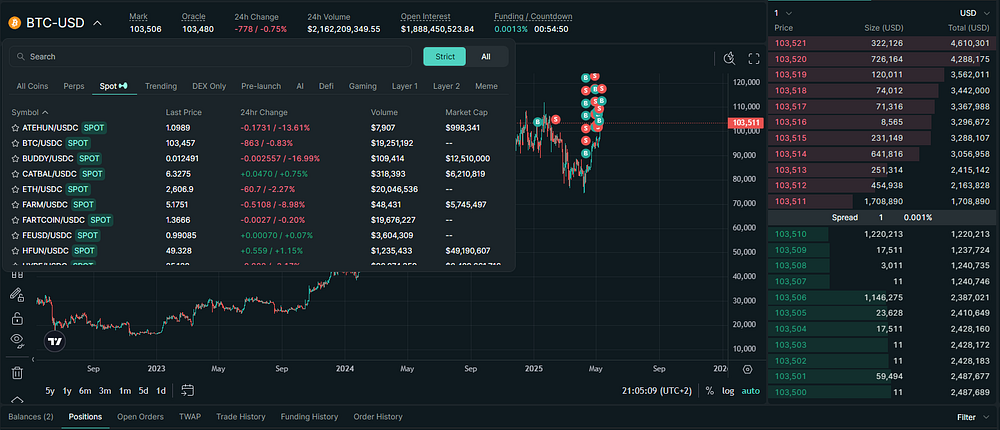The image size is (1000, 430).
Task: Toggle the lock-all-drawings pencil icon
Action: [x=17, y=295]
